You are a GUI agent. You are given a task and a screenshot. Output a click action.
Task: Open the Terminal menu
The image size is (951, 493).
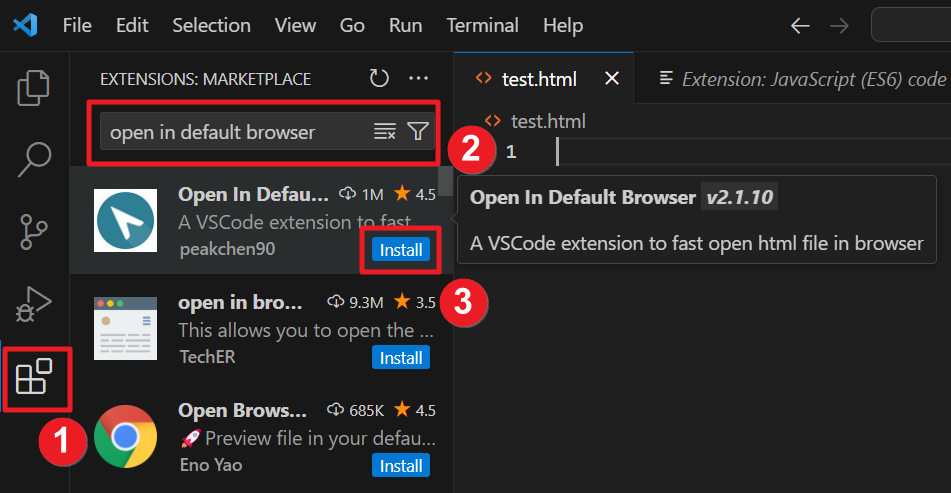coord(482,25)
